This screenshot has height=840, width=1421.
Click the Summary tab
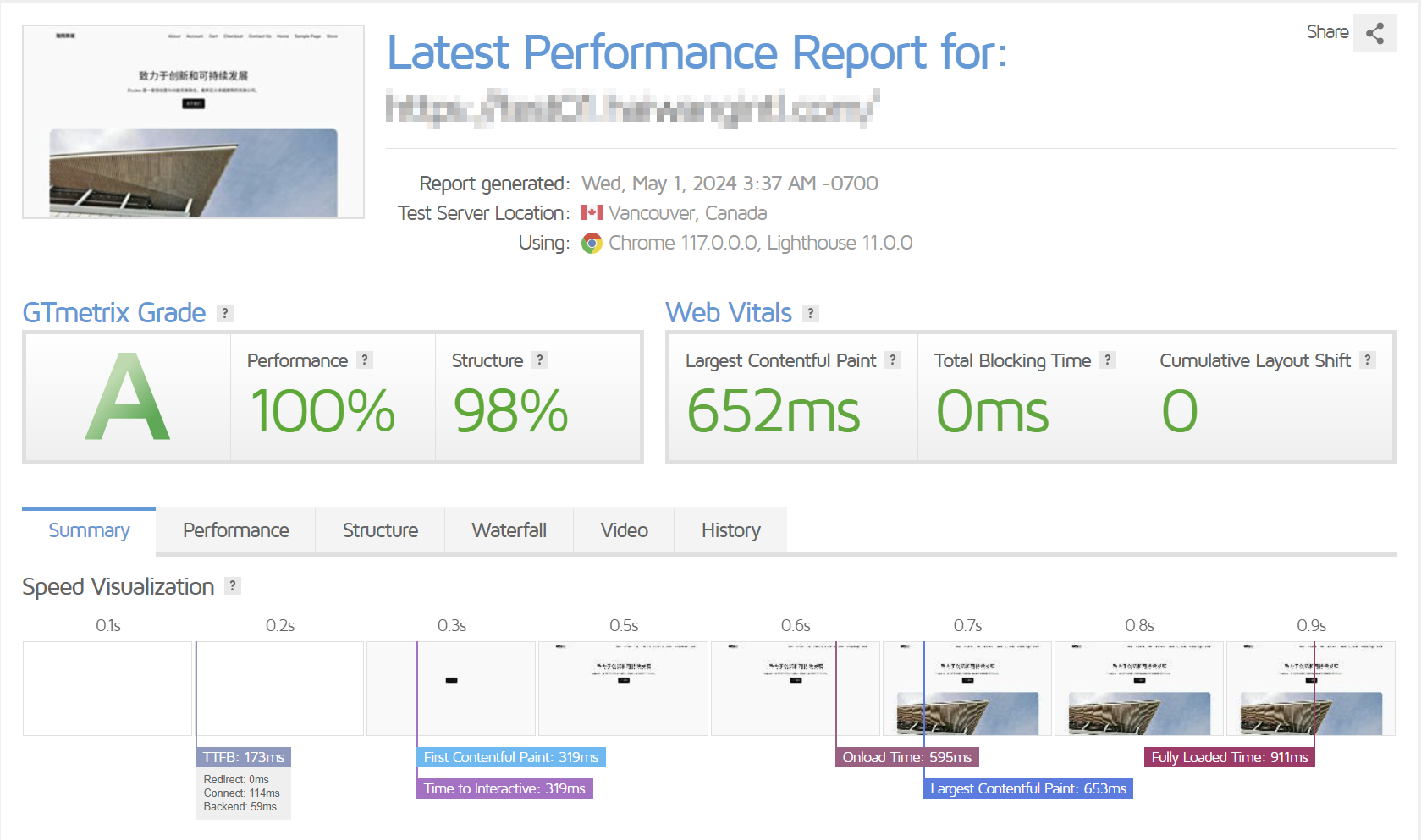(x=89, y=530)
